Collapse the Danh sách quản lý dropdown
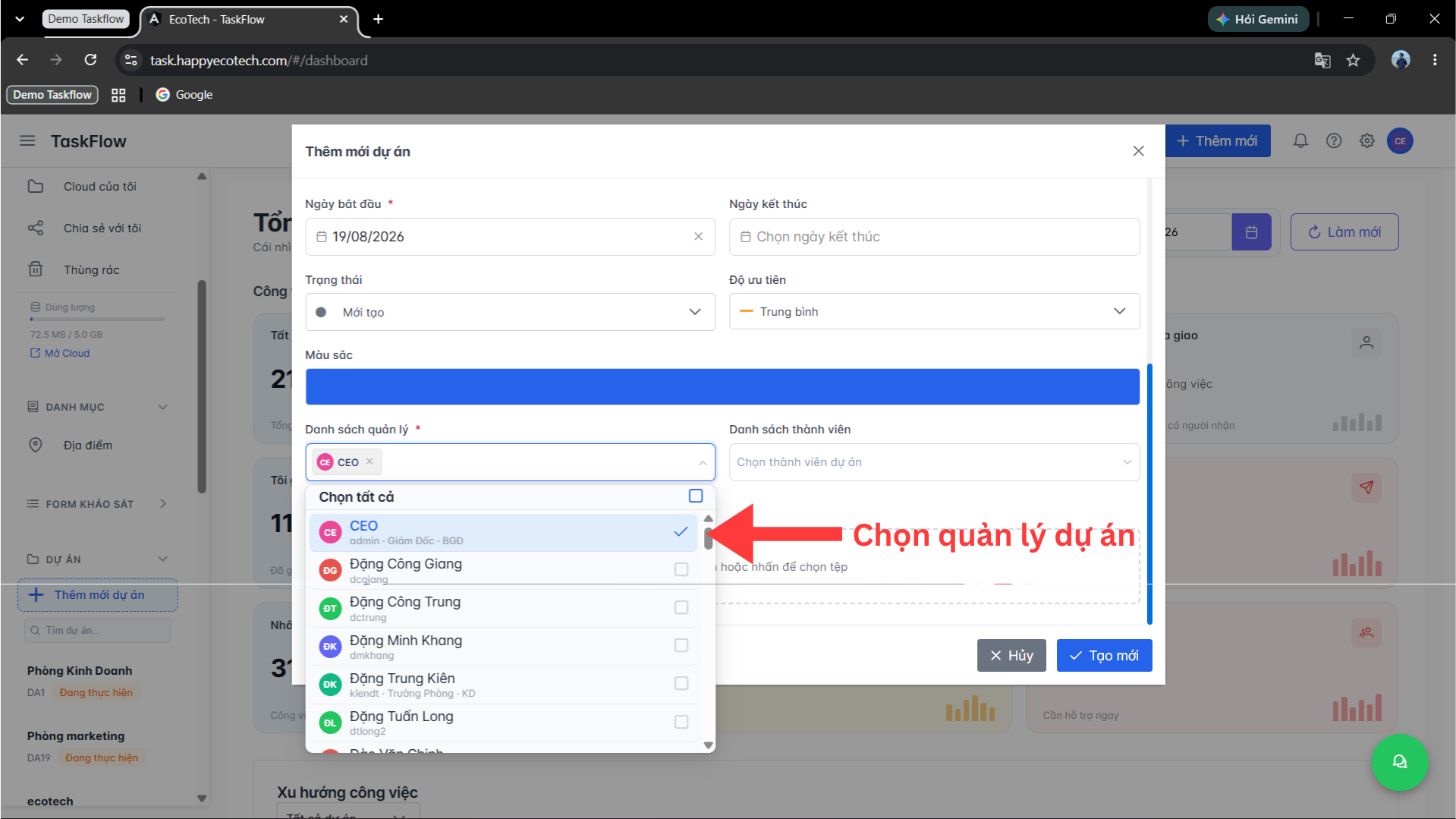 click(703, 462)
